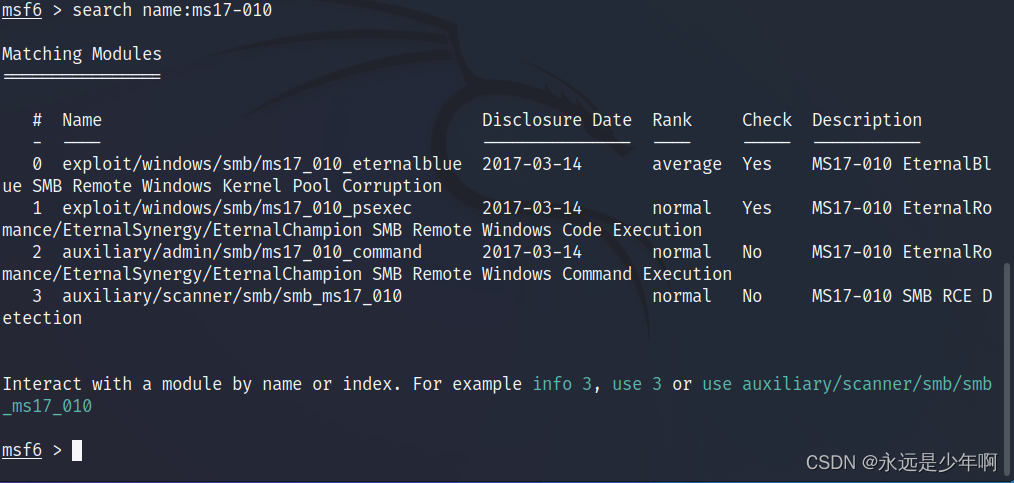
Task: Click the index '1' in the module table
Action: pyautogui.click(x=38, y=208)
